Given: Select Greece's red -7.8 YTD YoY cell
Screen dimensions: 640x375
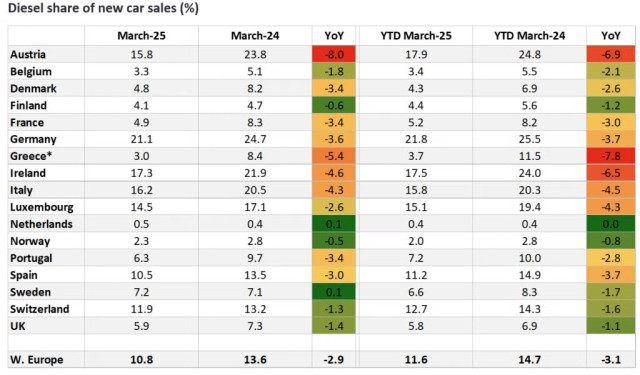Looking at the screenshot, I should [x=611, y=156].
